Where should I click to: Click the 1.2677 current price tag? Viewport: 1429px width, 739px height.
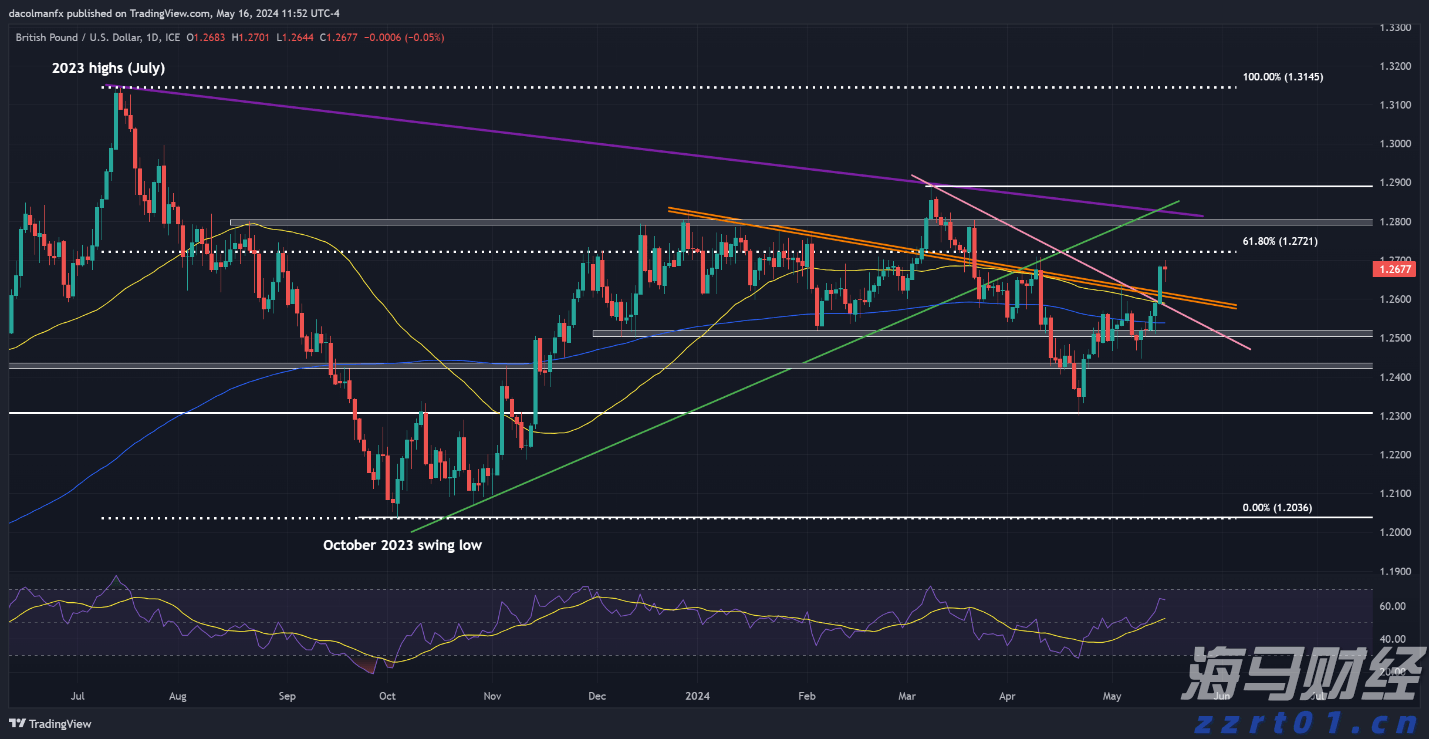tap(1394, 269)
